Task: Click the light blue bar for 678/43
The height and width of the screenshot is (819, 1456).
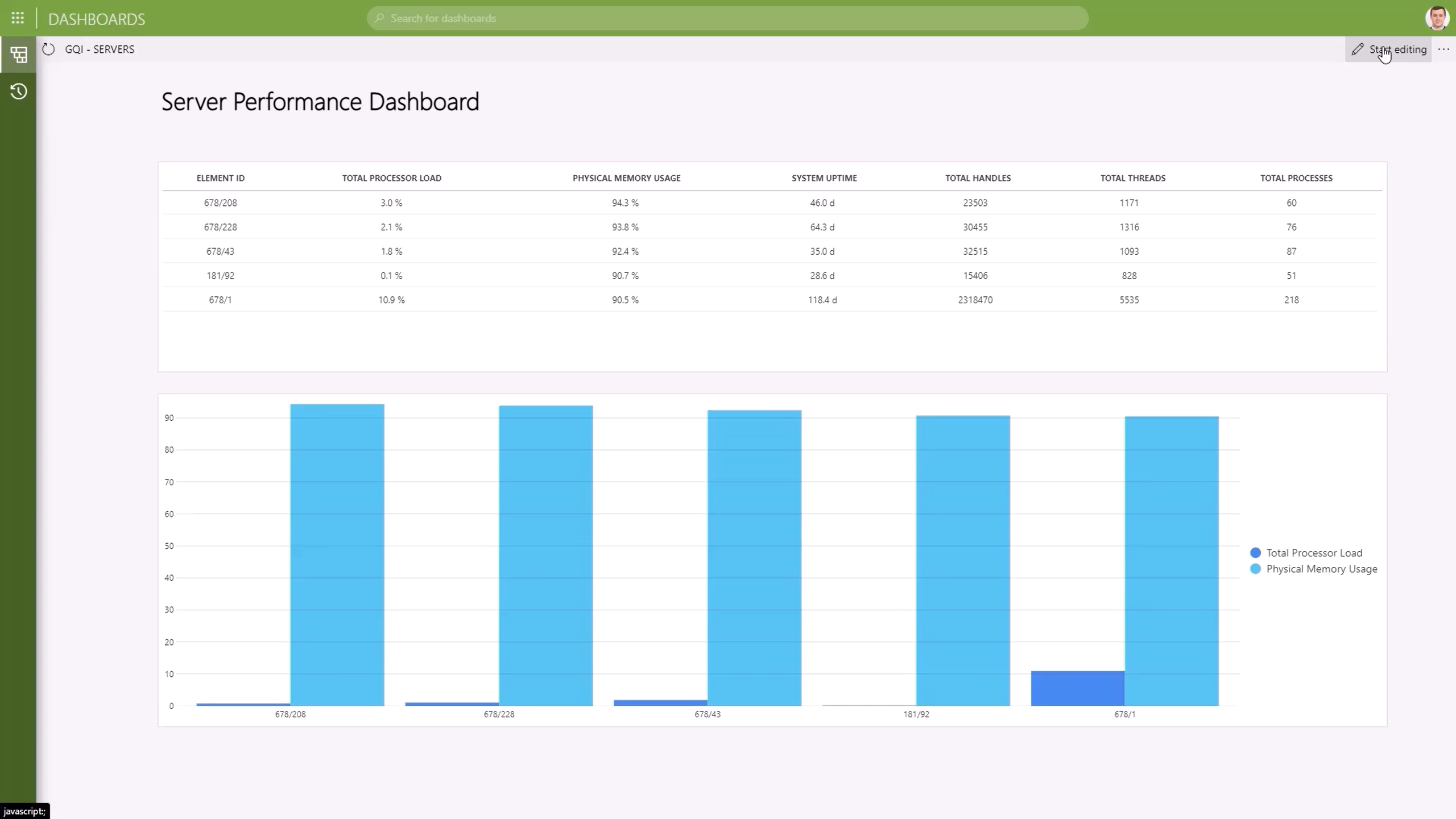Action: [754, 557]
